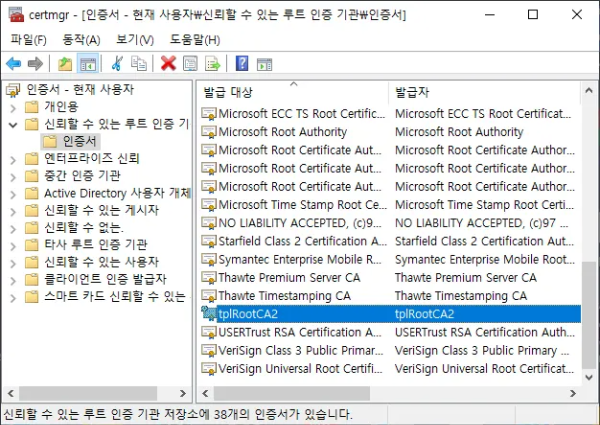Click the list vertical scrollbar up arrow

(x=589, y=91)
